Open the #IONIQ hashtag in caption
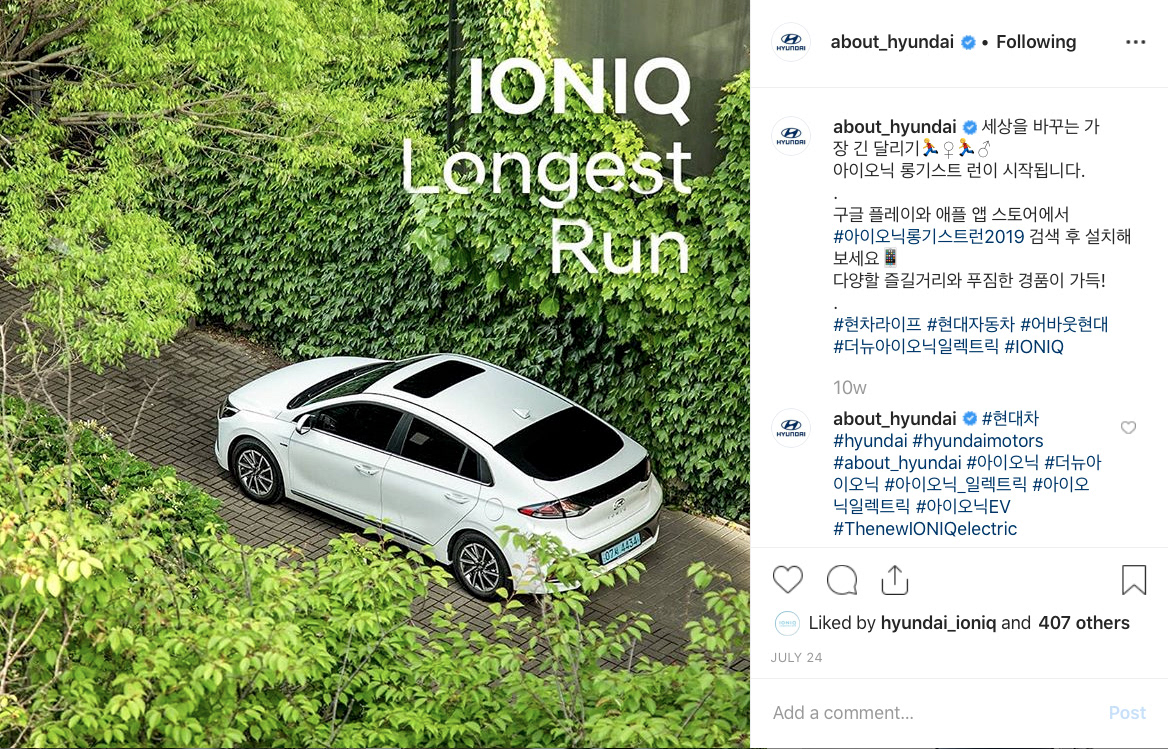 (1034, 347)
